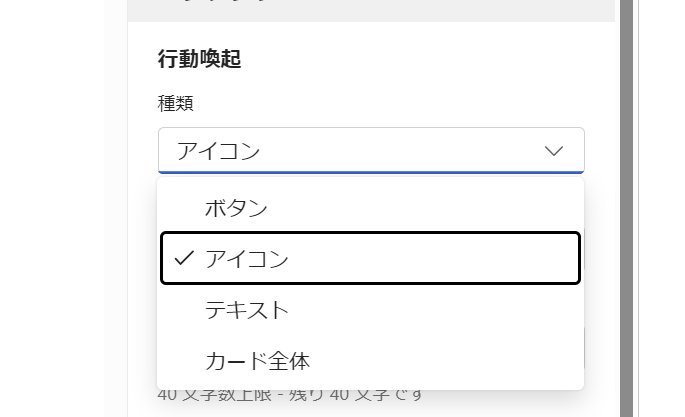Viewport: 685px width, 417px height.
Task: Click the empty space left of テキスト option
Action: [x=180, y=310]
